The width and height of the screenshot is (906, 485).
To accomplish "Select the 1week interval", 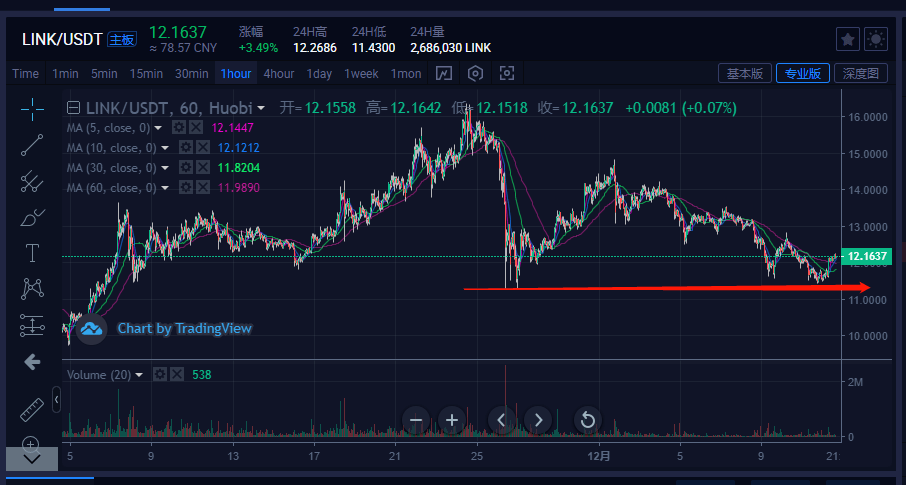I will pos(361,74).
